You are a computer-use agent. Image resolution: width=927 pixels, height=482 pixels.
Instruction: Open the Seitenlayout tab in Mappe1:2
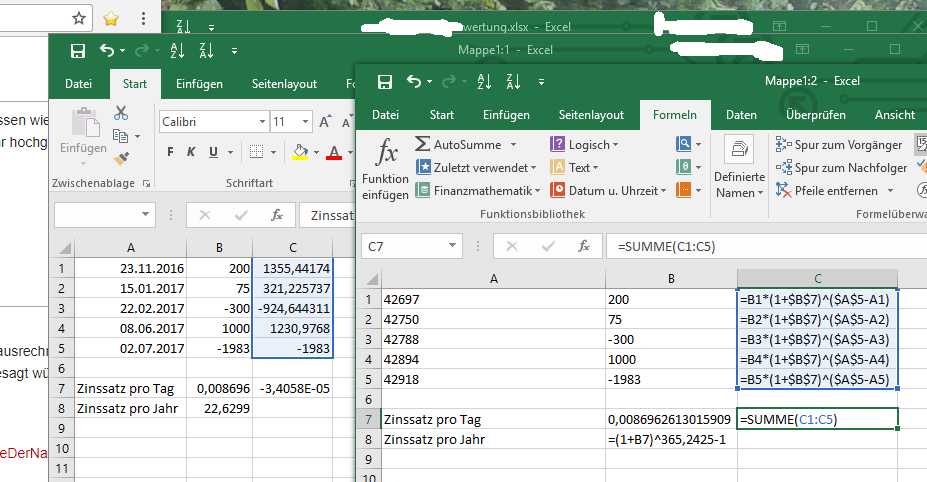click(x=591, y=115)
